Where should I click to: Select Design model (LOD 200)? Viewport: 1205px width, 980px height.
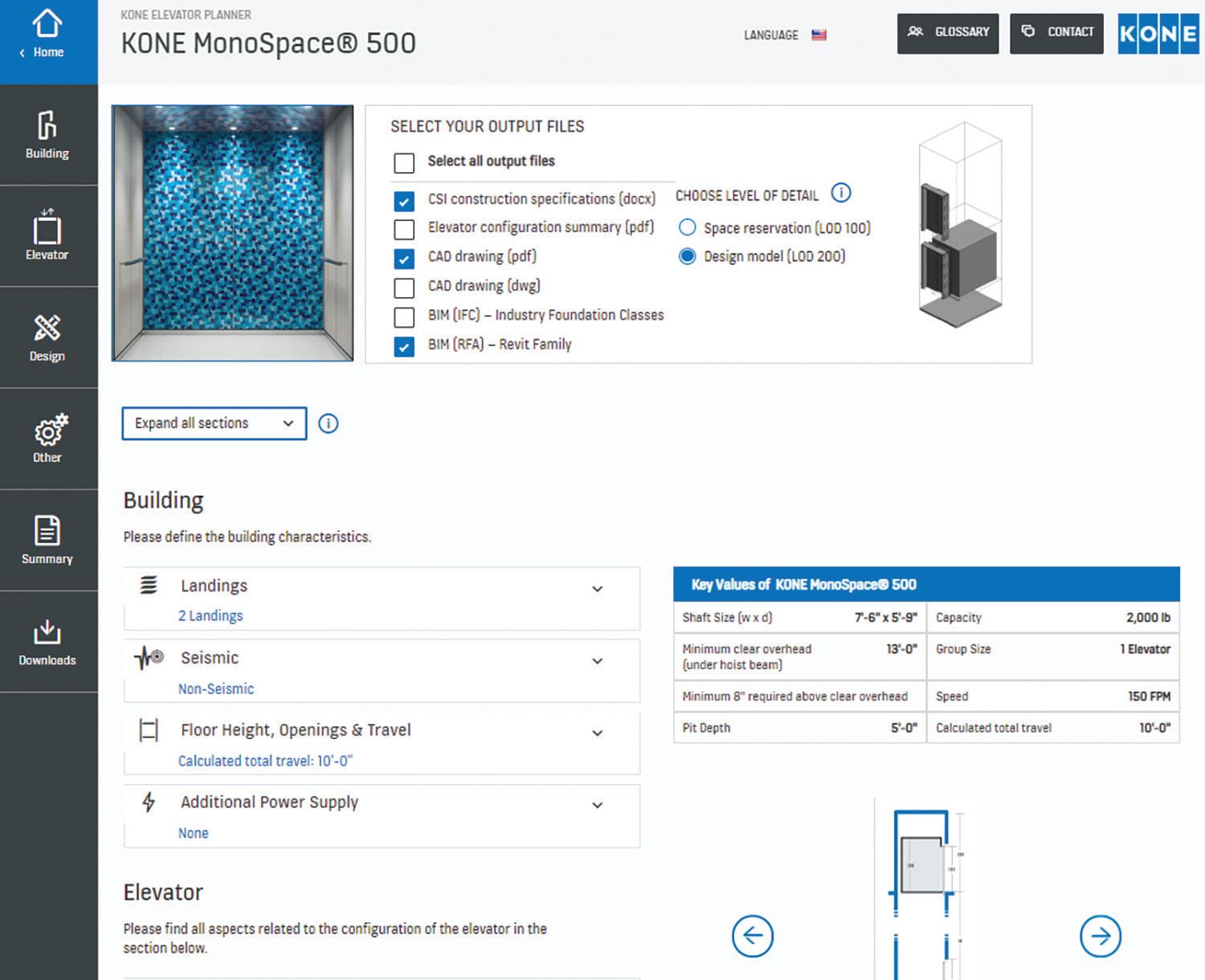click(687, 256)
